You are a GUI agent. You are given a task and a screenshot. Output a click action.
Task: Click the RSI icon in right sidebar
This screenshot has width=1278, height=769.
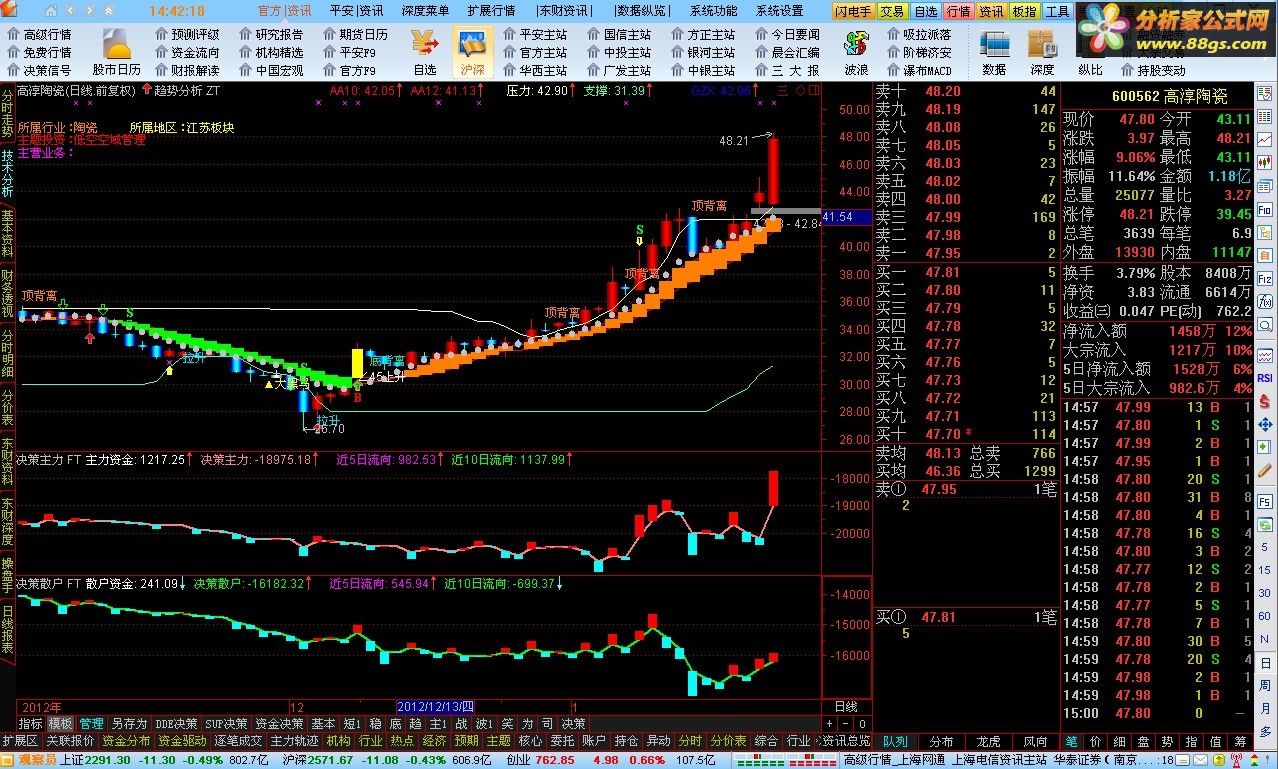pos(1265,378)
